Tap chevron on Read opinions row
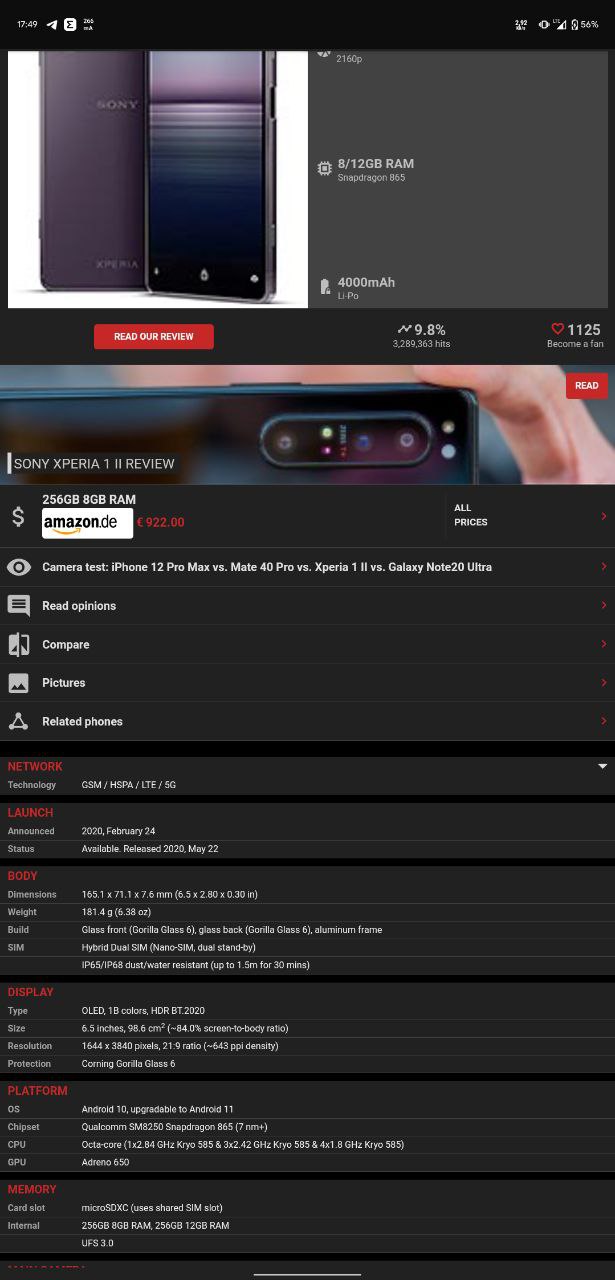Image resolution: width=615 pixels, height=1280 pixels. click(x=603, y=606)
